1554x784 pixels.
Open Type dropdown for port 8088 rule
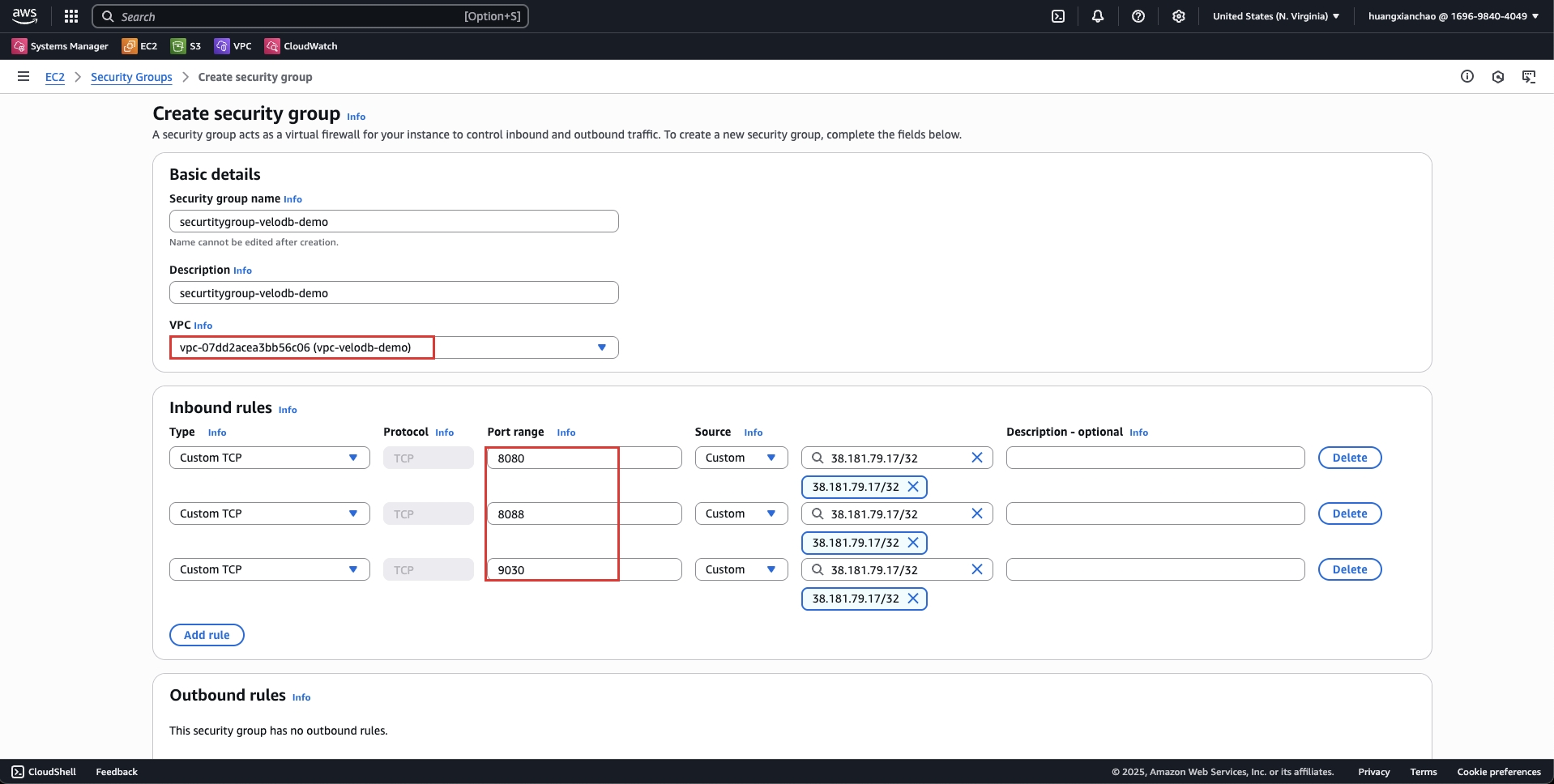point(270,513)
